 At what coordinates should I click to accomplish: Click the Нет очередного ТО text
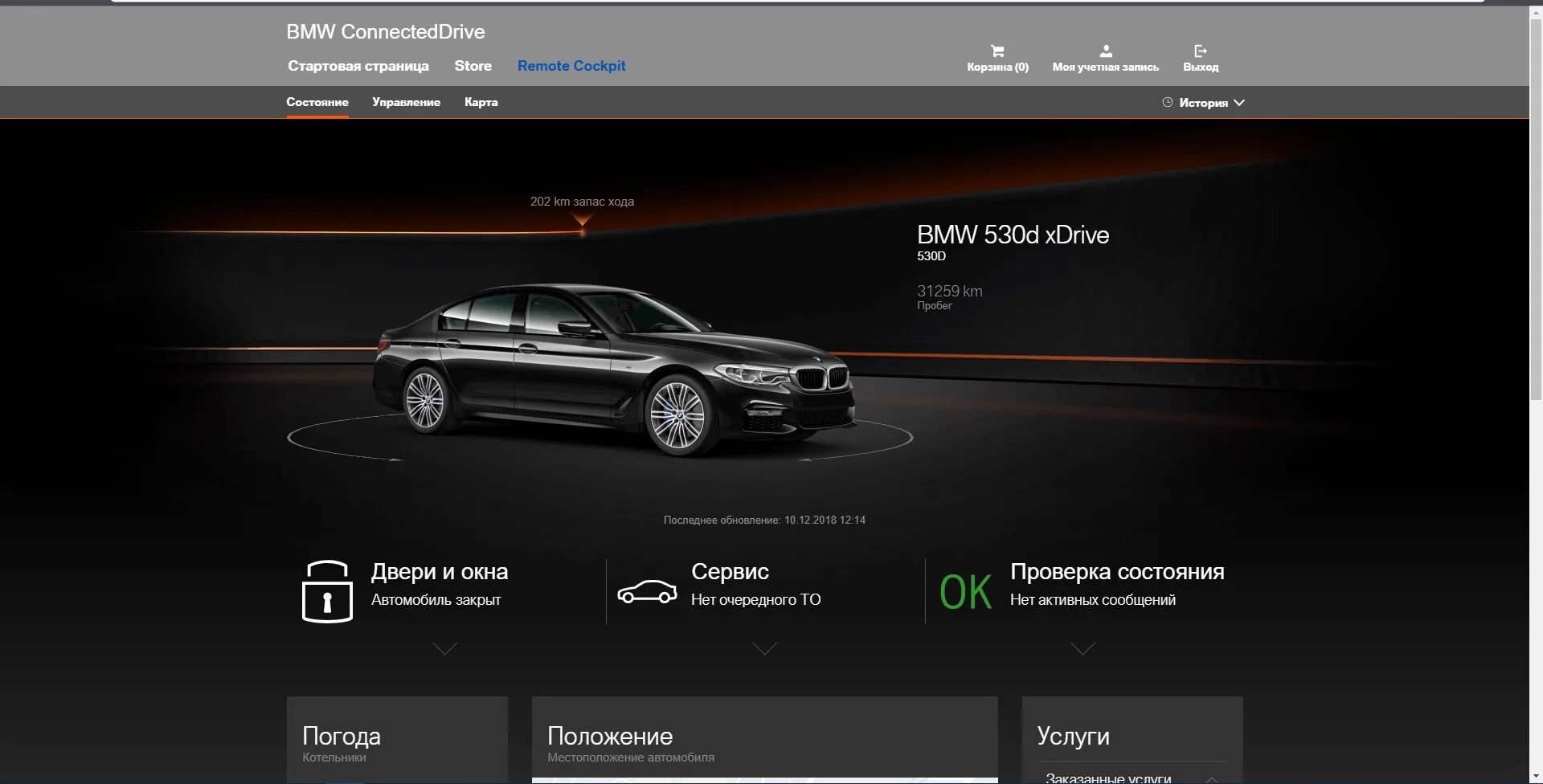tap(755, 600)
